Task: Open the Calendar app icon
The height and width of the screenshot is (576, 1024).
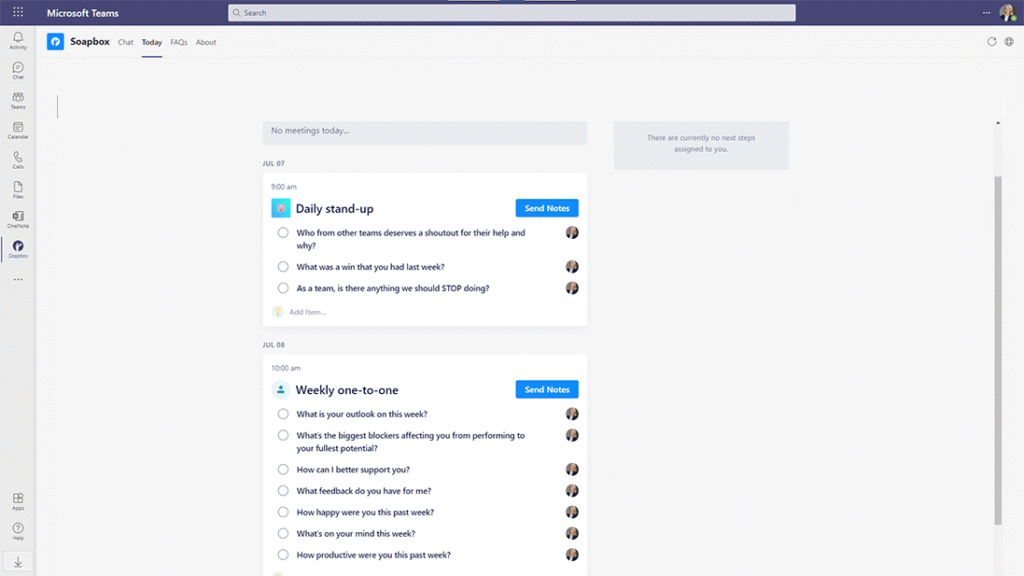Action: coord(18,130)
